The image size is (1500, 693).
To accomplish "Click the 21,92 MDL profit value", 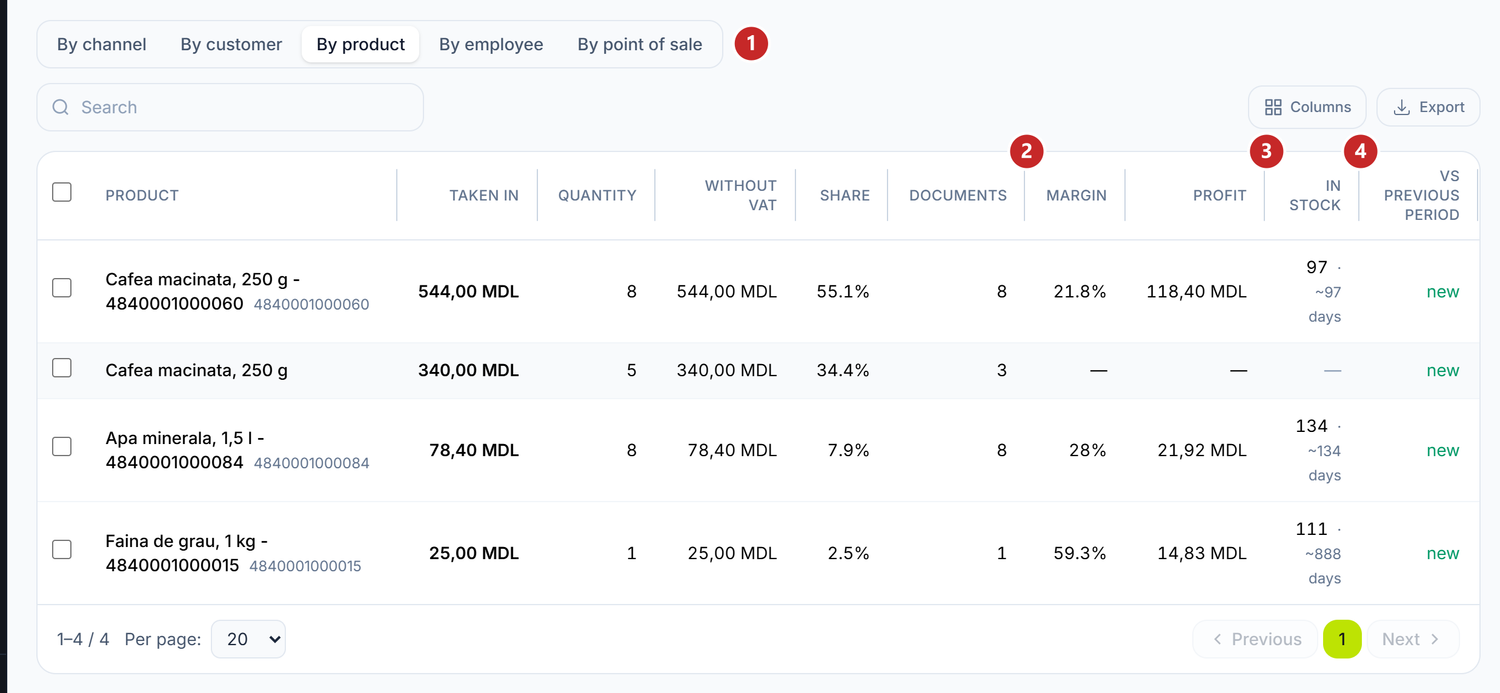I will (1202, 450).
